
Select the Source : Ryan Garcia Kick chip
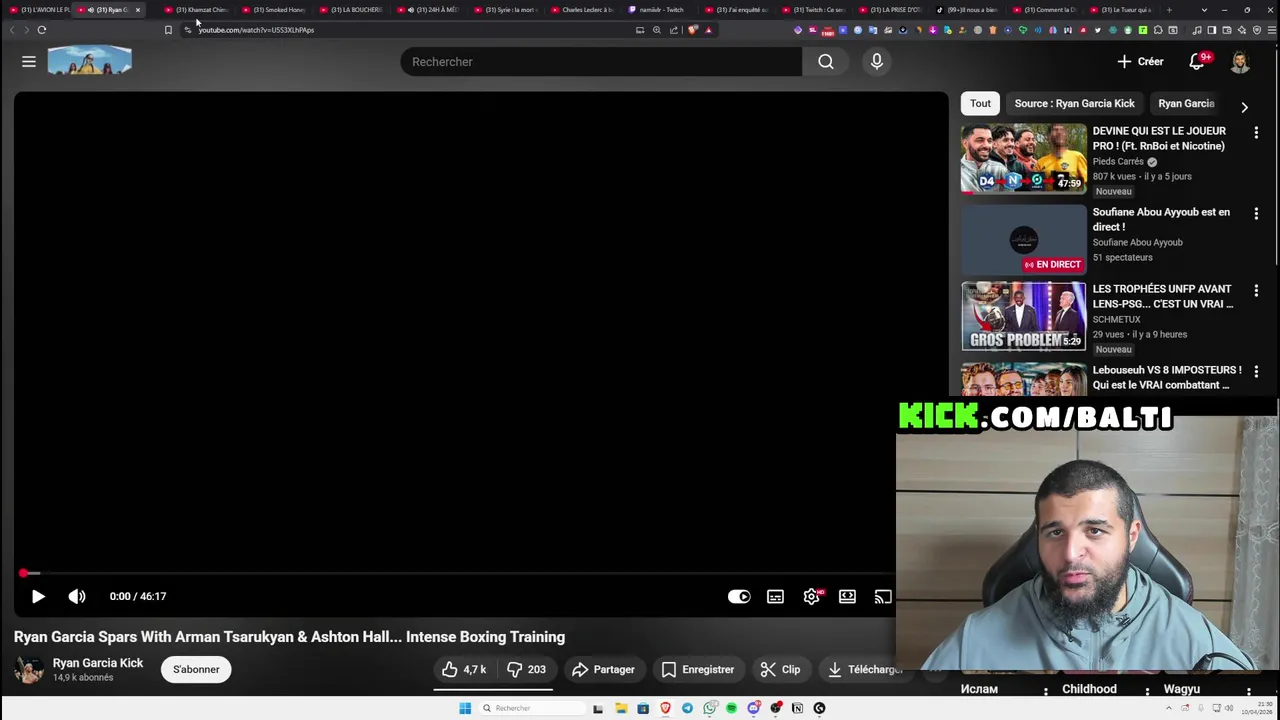[x=1074, y=103]
